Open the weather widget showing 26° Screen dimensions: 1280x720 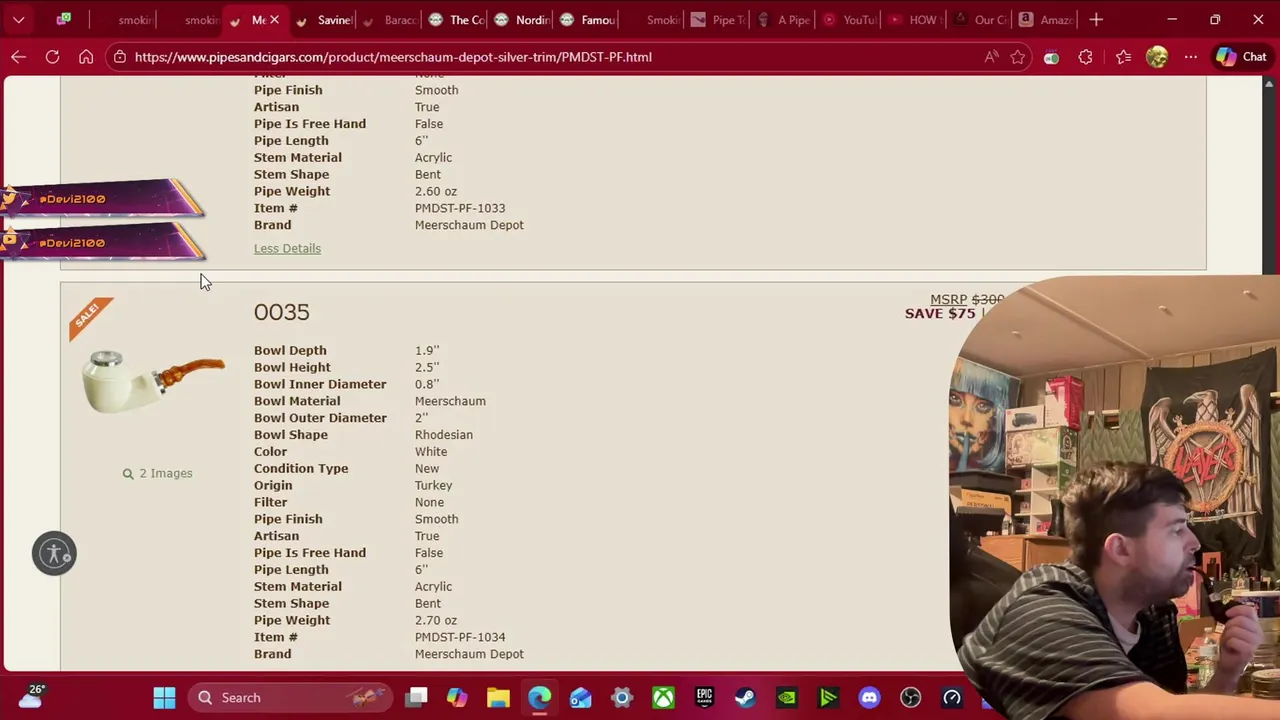point(32,696)
